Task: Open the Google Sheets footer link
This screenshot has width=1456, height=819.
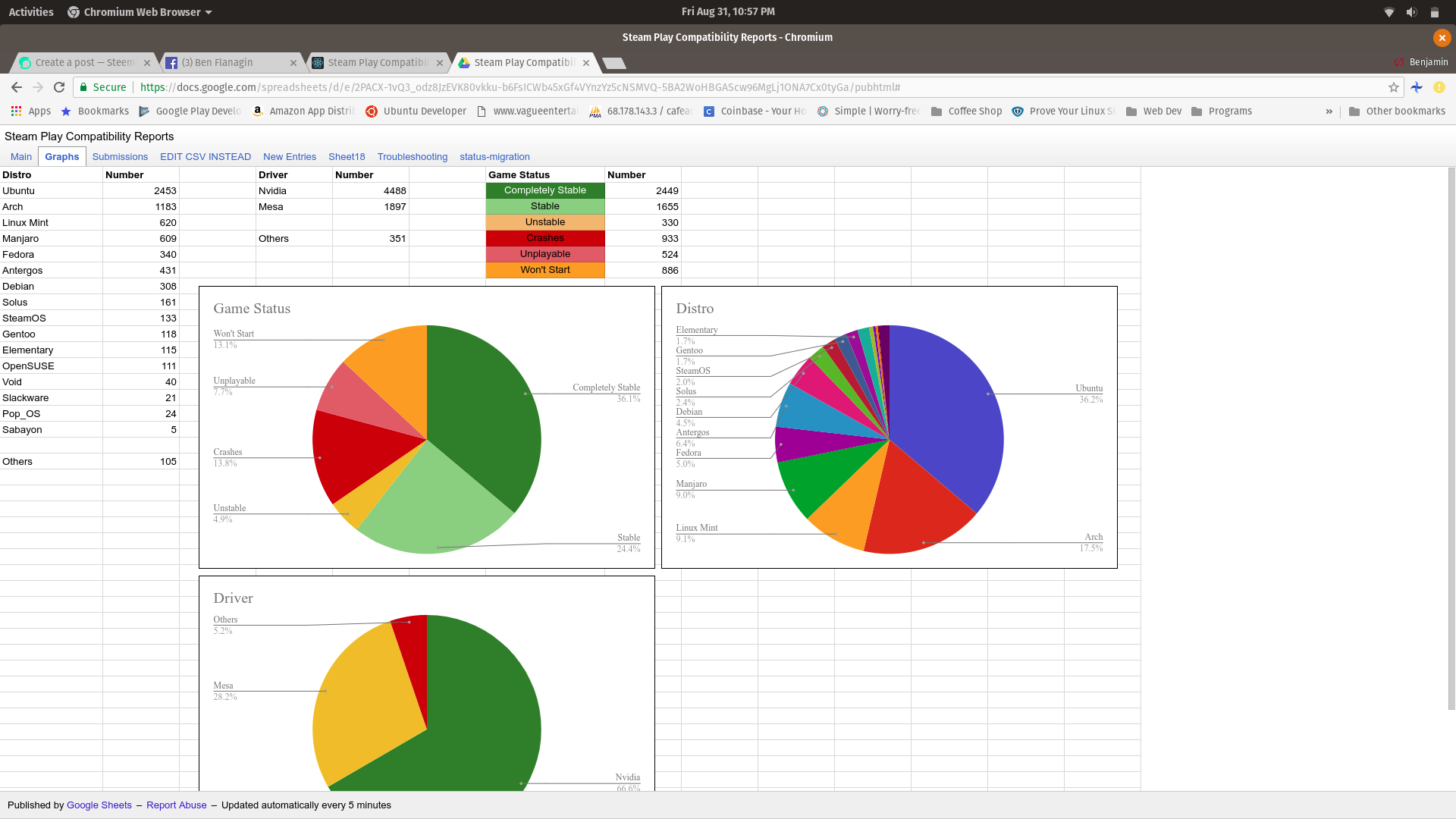Action: (x=99, y=805)
